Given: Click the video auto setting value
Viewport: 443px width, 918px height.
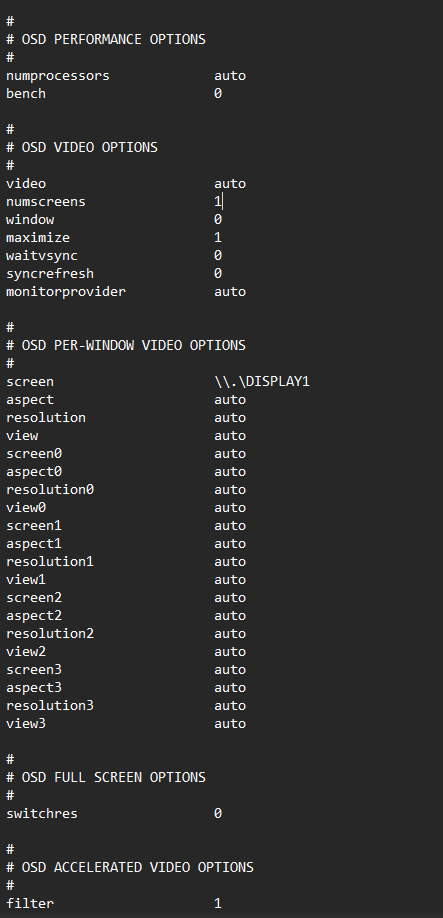Looking at the screenshot, I should point(230,184).
